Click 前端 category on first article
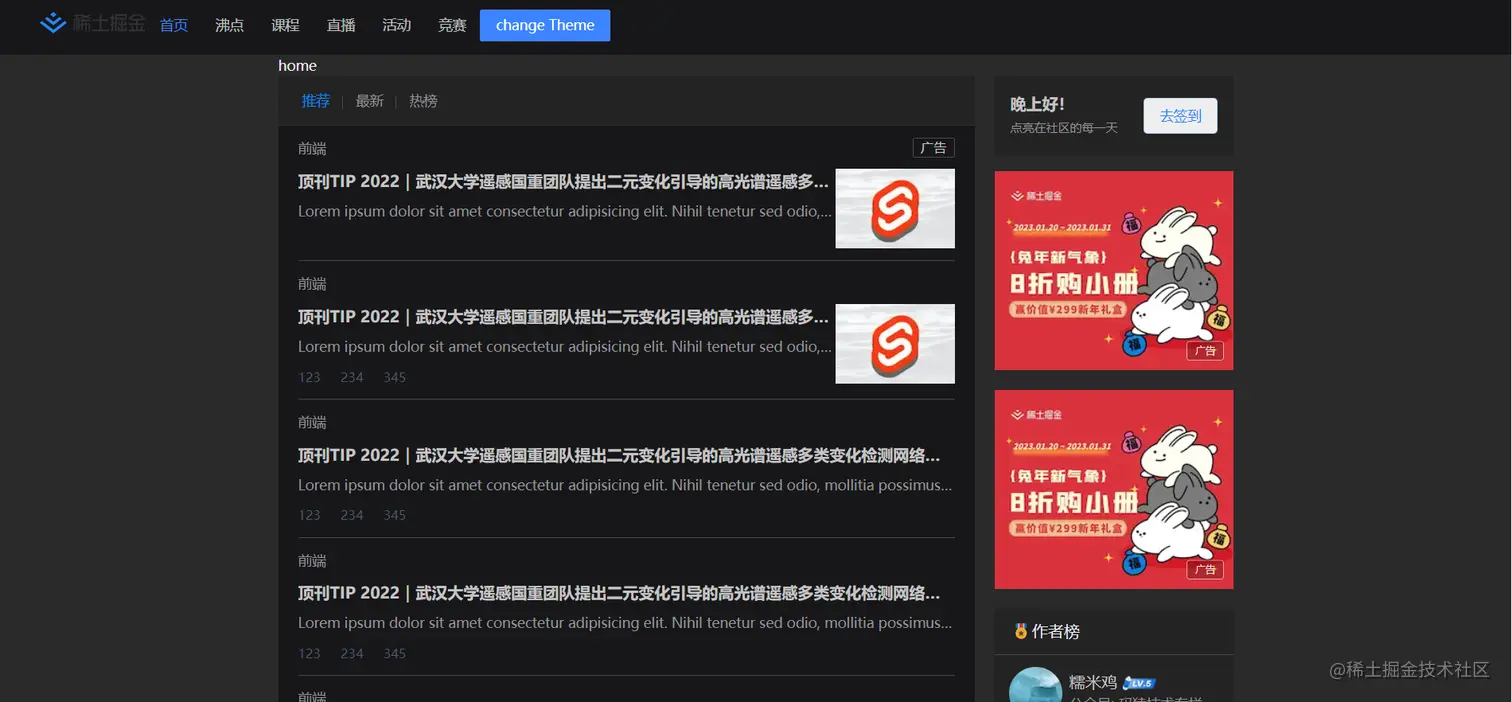Image resolution: width=1512 pixels, height=702 pixels. point(312,149)
